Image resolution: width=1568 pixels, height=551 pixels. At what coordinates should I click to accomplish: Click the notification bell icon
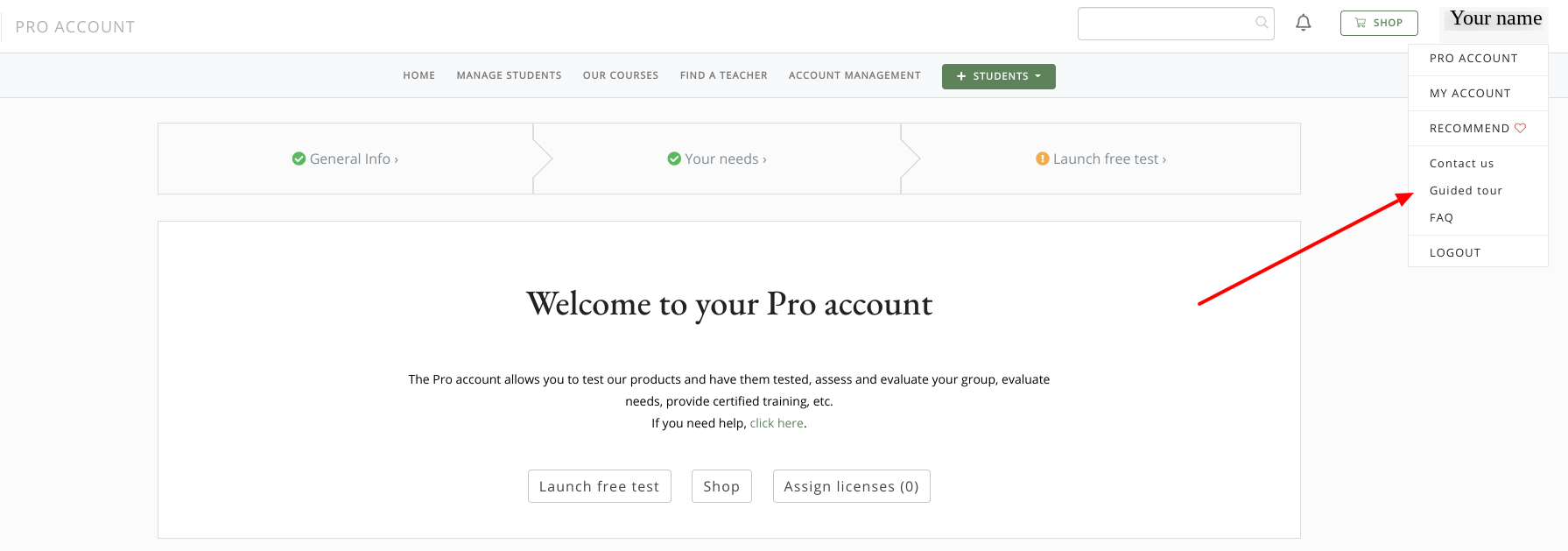pos(1303,23)
